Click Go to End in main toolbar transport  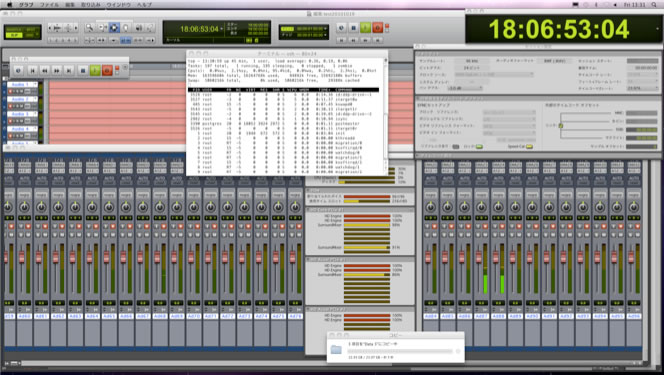(378, 40)
